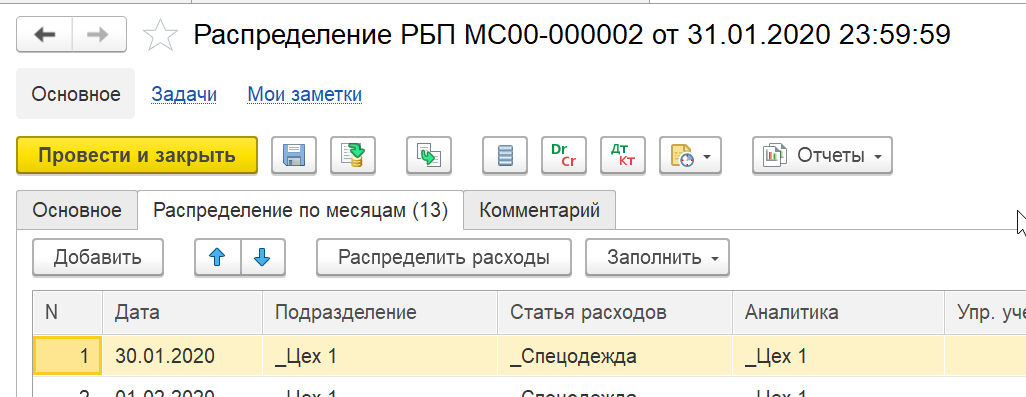Switch to the inner Основное tab
The image size is (1026, 397).
point(77,210)
